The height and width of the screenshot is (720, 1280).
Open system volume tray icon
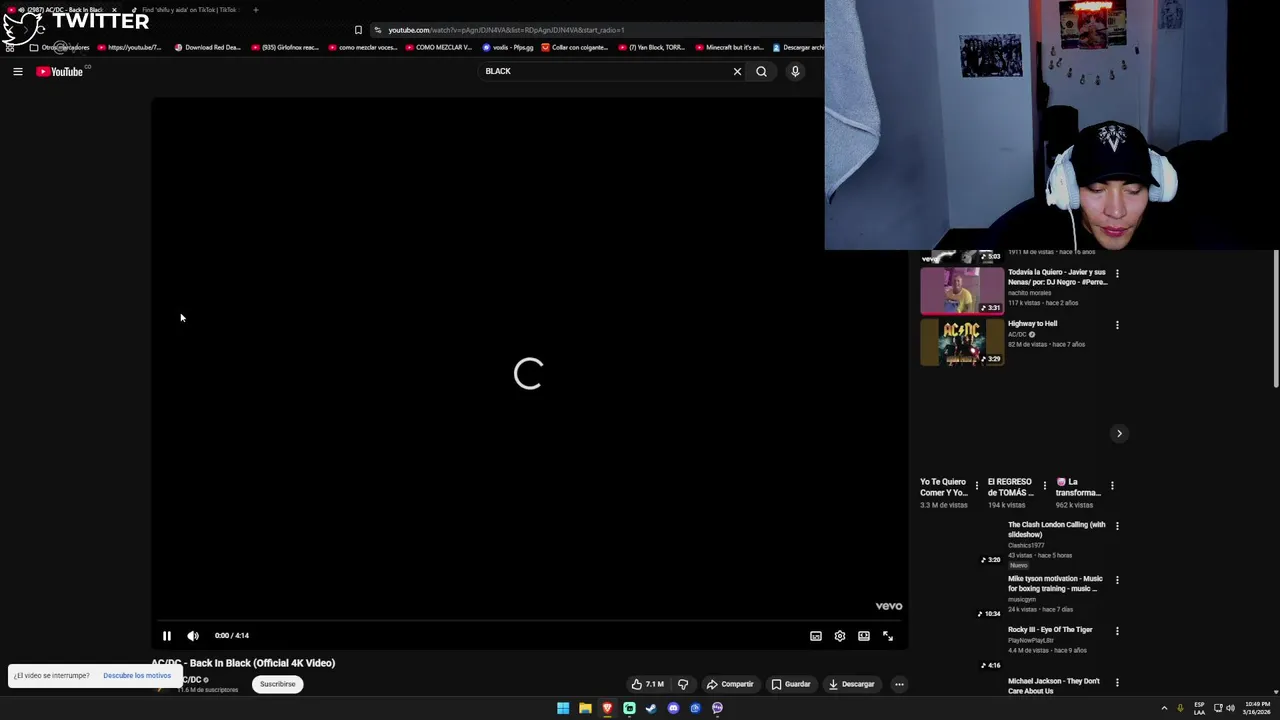1230,708
